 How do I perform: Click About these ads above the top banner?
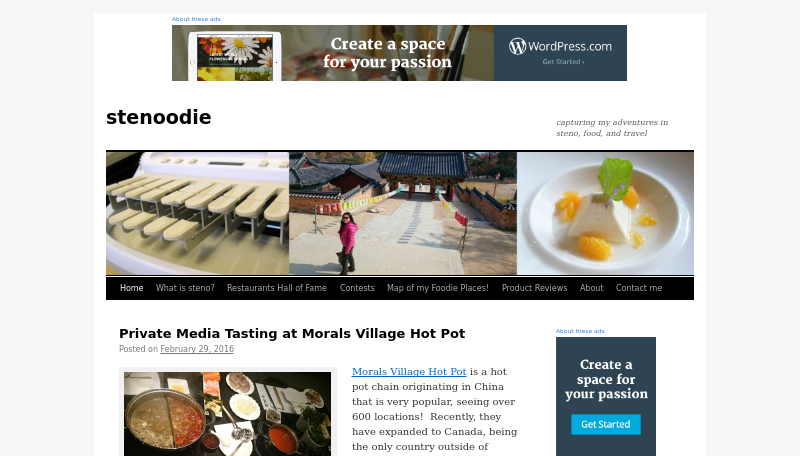[x=196, y=19]
